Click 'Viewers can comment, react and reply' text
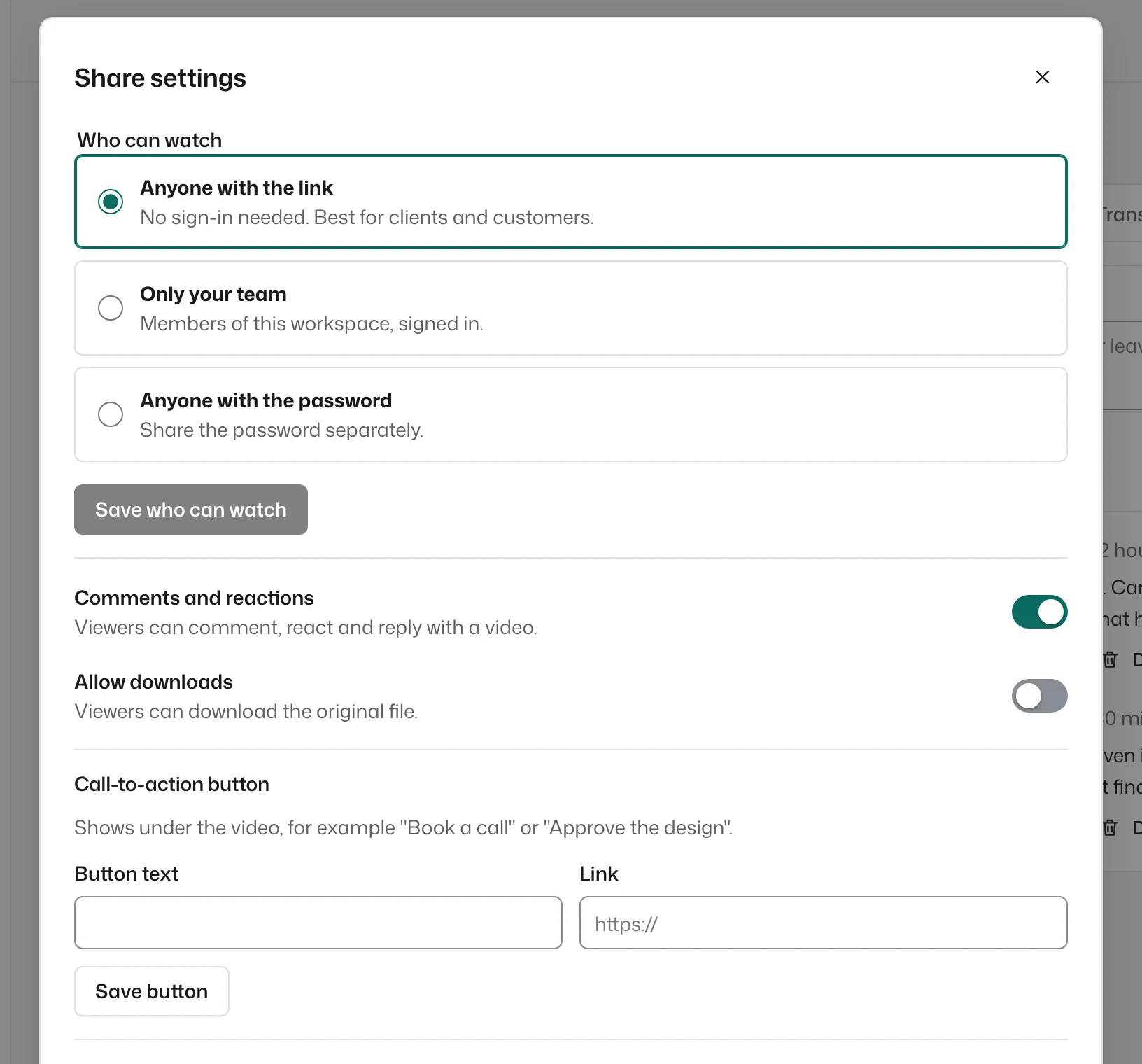The height and width of the screenshot is (1064, 1142). [x=306, y=628]
